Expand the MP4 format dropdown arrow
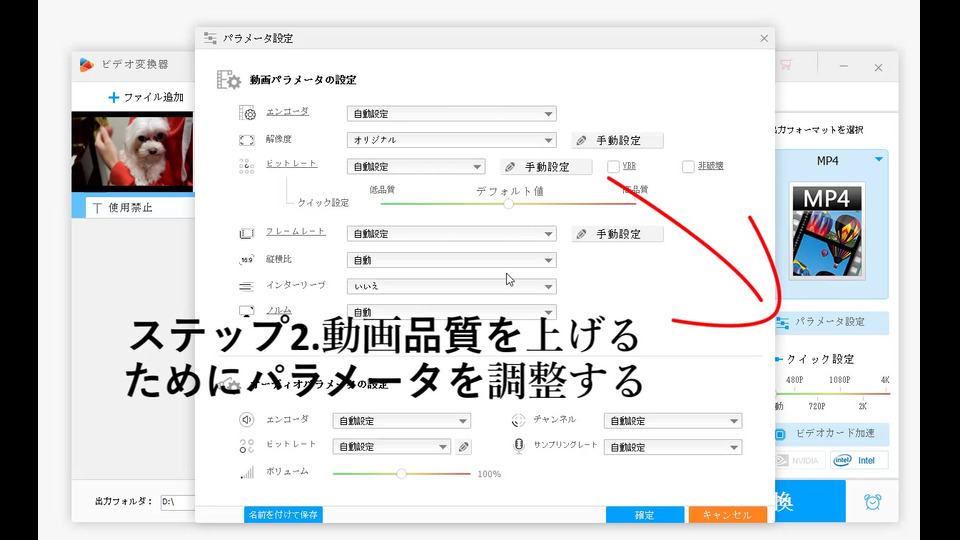Viewport: 960px width, 540px height. (879, 160)
